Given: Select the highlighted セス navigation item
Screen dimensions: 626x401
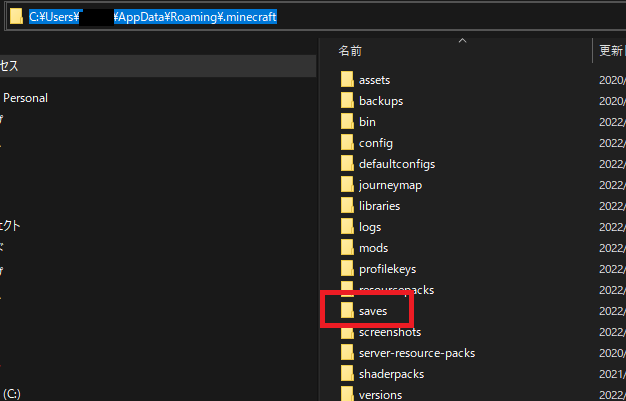Looking at the screenshot, I should point(158,66).
